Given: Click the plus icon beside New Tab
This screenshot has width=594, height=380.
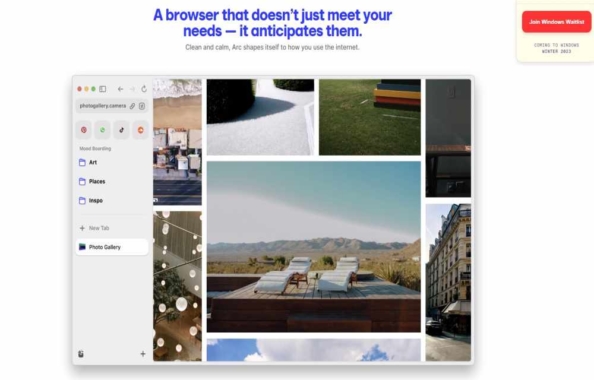Looking at the screenshot, I should (82, 228).
